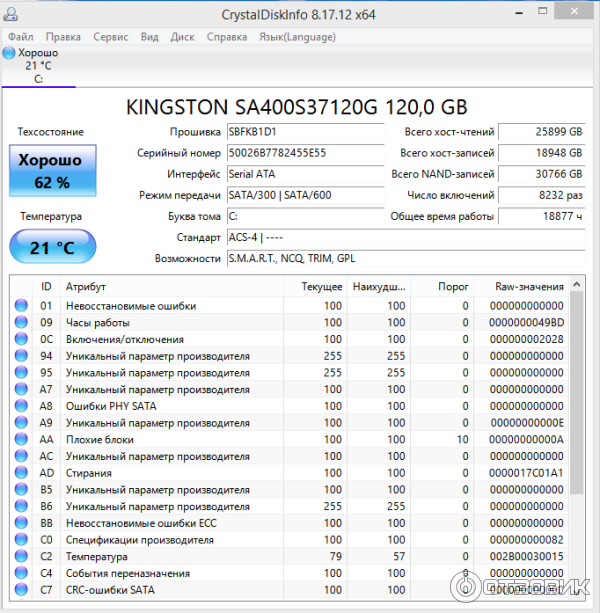Viewport: 600px width, 613px height.
Task: Open the Сервис menu
Action: 111,37
